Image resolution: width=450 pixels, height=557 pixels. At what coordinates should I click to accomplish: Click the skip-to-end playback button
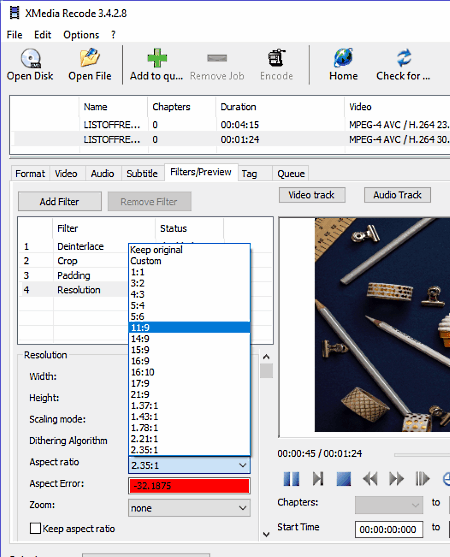point(422,478)
